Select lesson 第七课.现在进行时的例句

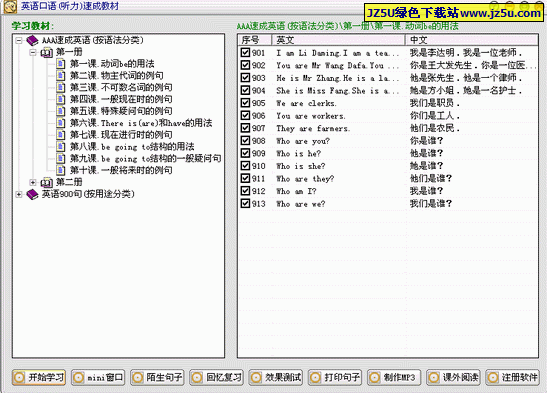(121, 135)
